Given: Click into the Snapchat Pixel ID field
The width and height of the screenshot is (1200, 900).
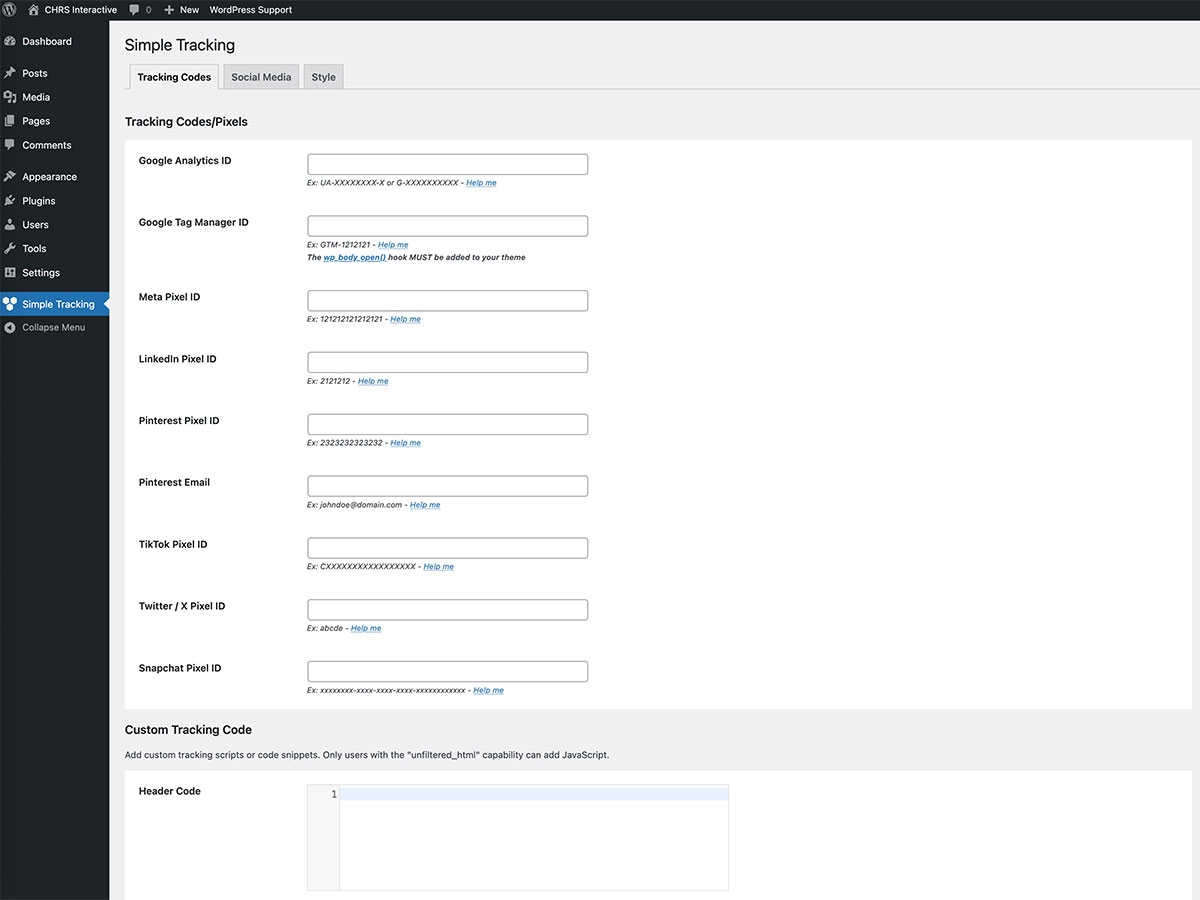Looking at the screenshot, I should click(x=447, y=672).
